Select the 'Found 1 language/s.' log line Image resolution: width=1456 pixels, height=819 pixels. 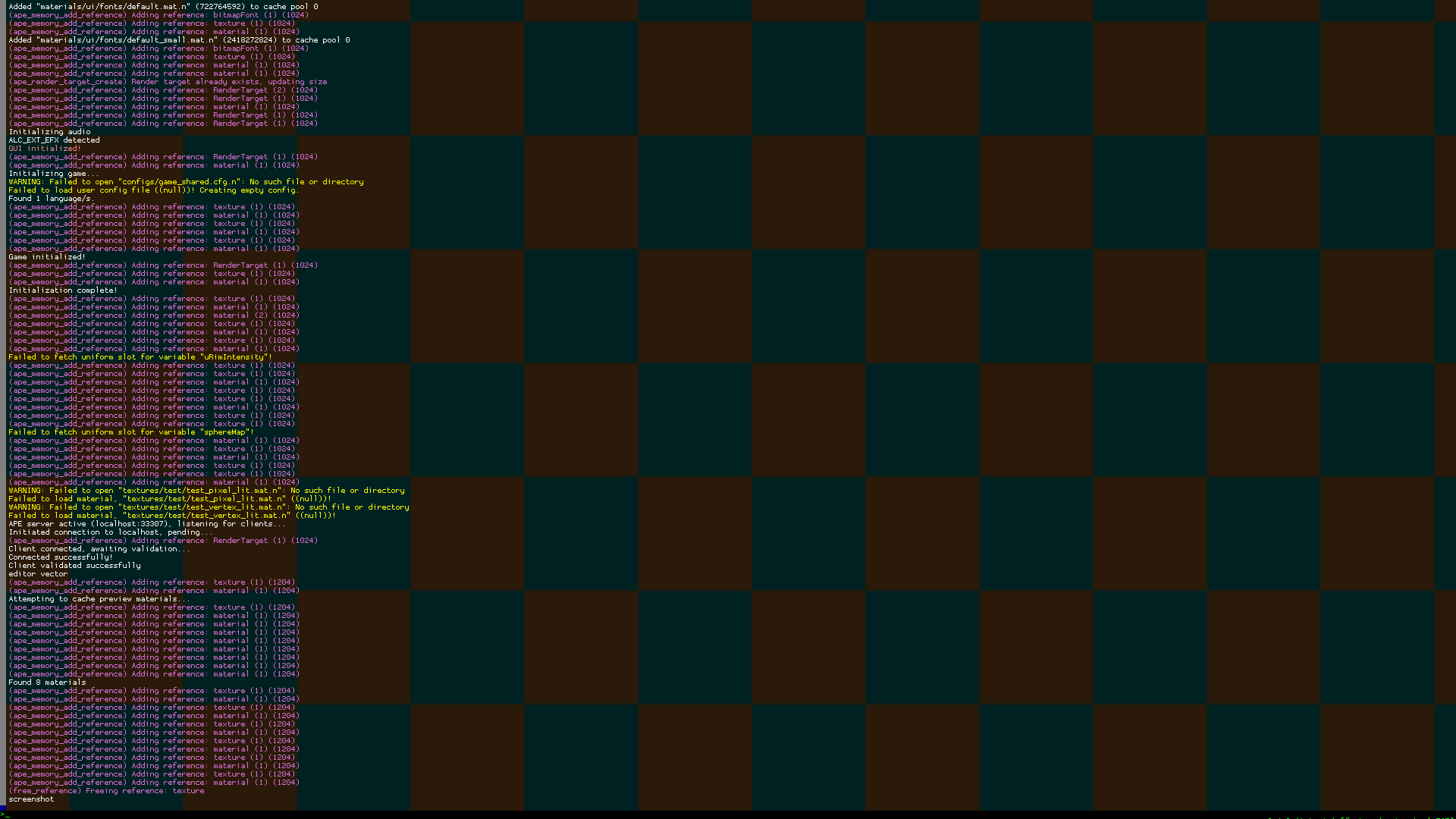pos(51,199)
